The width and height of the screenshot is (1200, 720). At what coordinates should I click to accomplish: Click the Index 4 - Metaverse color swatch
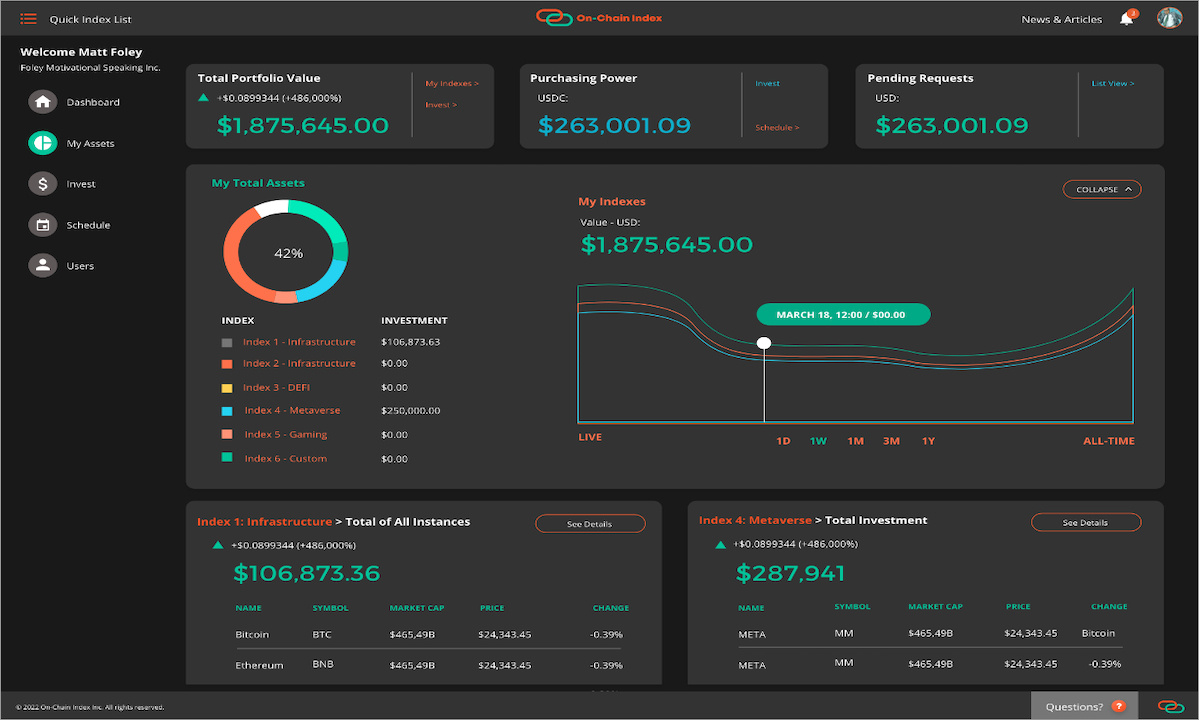(x=228, y=410)
